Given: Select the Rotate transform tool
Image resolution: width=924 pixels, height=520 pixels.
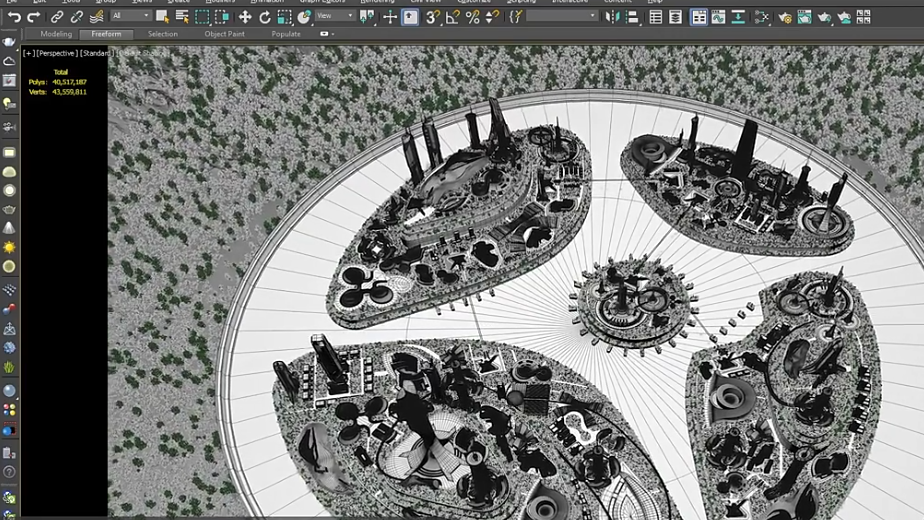Looking at the screenshot, I should pos(265,17).
